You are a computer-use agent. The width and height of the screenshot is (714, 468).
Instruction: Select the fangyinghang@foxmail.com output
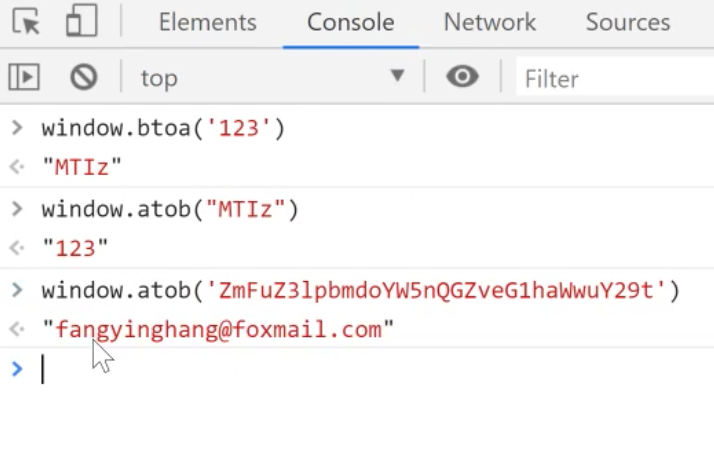[x=218, y=329]
